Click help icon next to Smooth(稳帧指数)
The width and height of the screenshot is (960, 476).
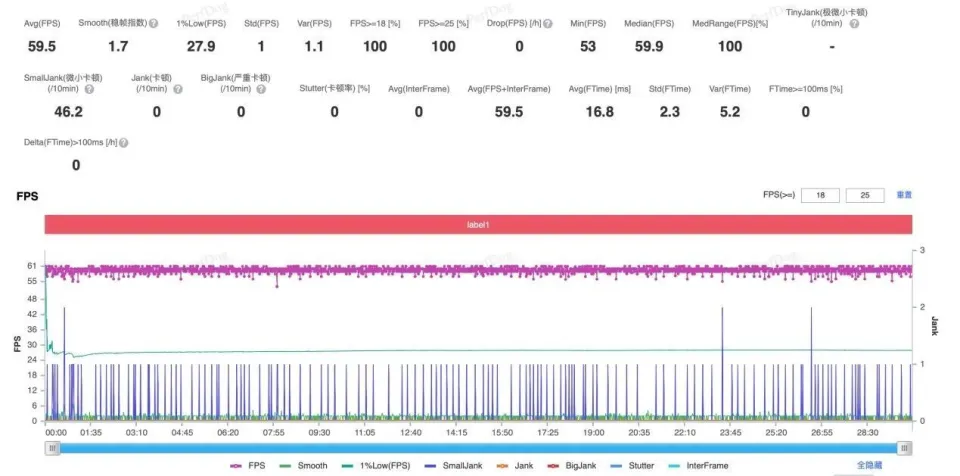pyautogui.click(x=153, y=23)
